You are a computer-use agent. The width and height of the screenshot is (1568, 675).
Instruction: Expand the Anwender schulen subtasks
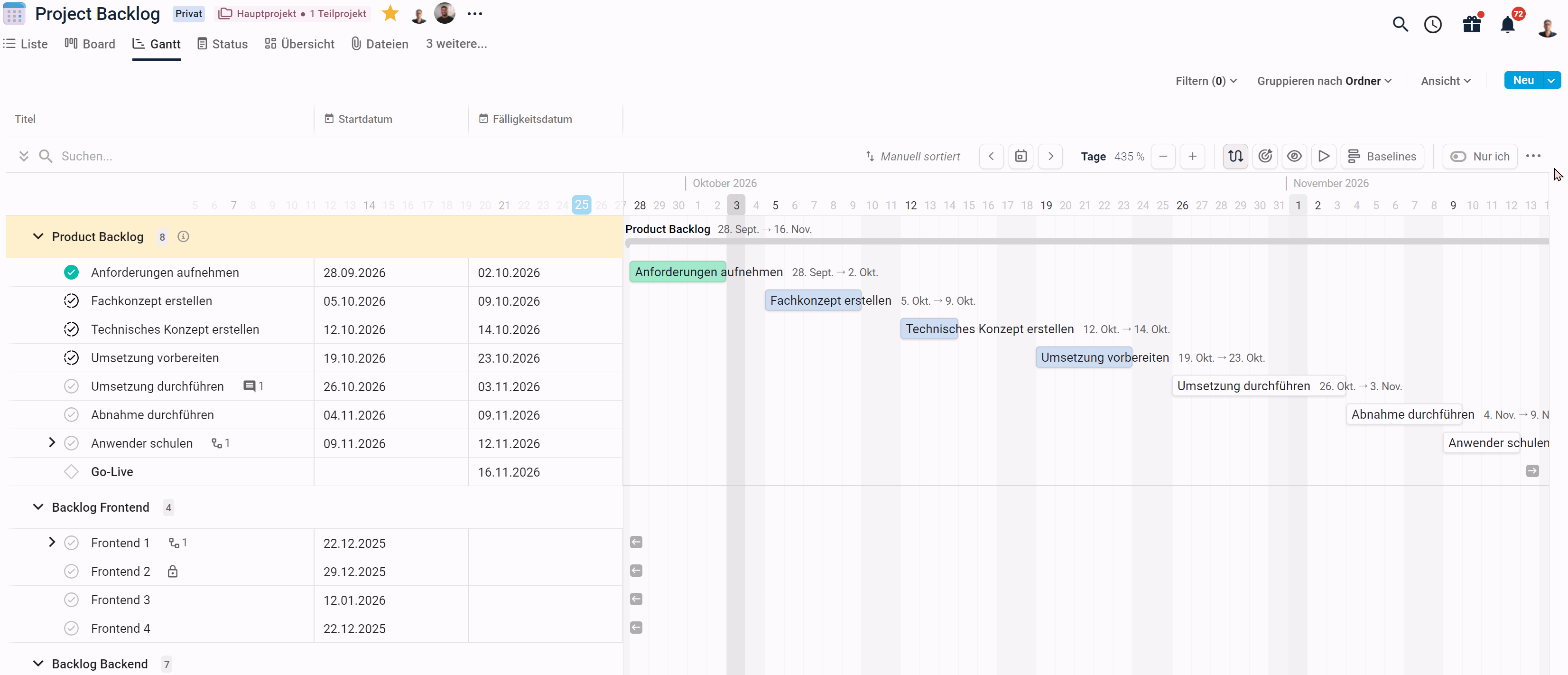coord(52,443)
